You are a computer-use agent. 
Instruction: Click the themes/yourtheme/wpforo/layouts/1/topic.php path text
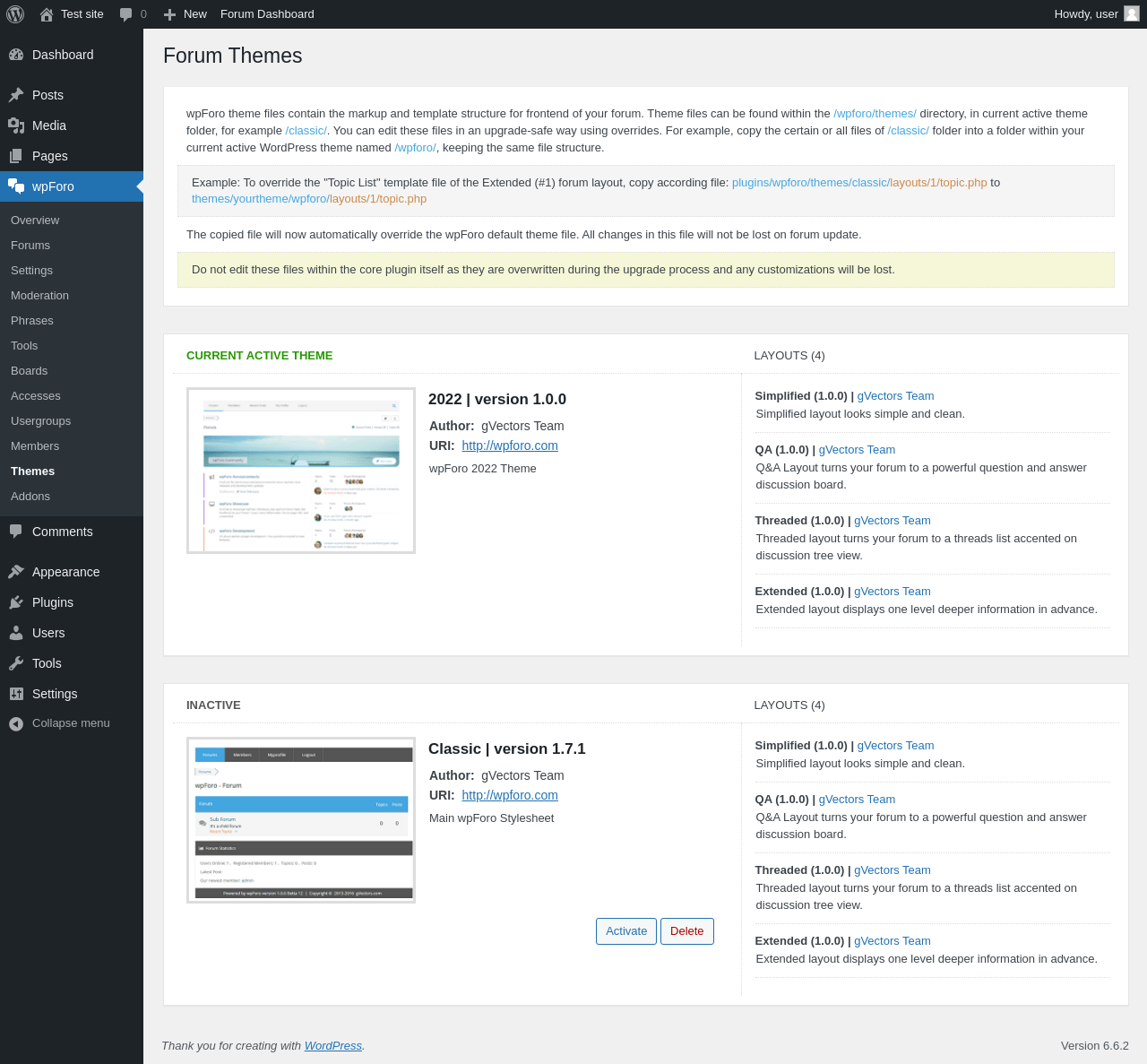pyautogui.click(x=309, y=199)
